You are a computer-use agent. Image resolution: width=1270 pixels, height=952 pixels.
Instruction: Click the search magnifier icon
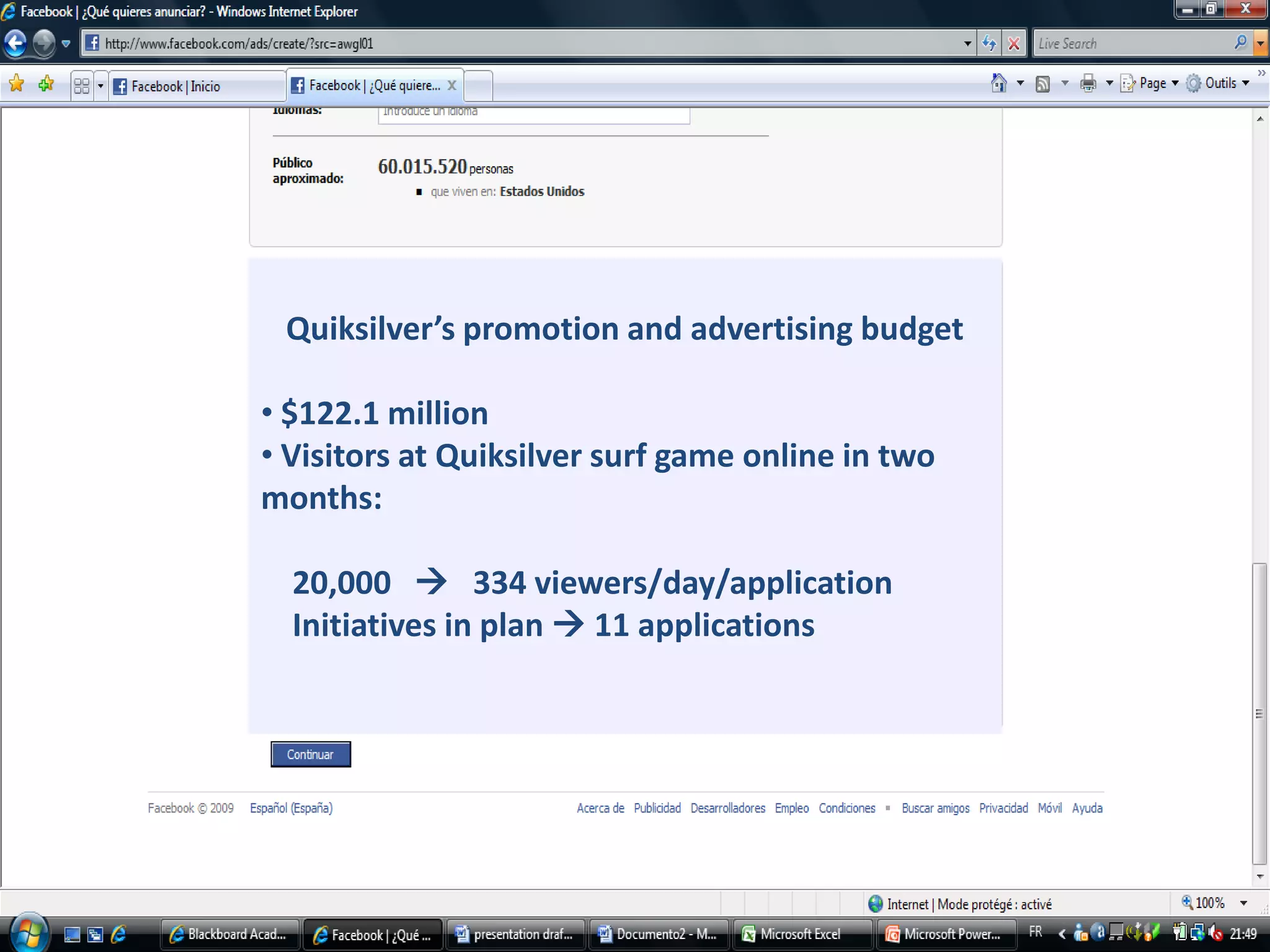(x=1240, y=43)
